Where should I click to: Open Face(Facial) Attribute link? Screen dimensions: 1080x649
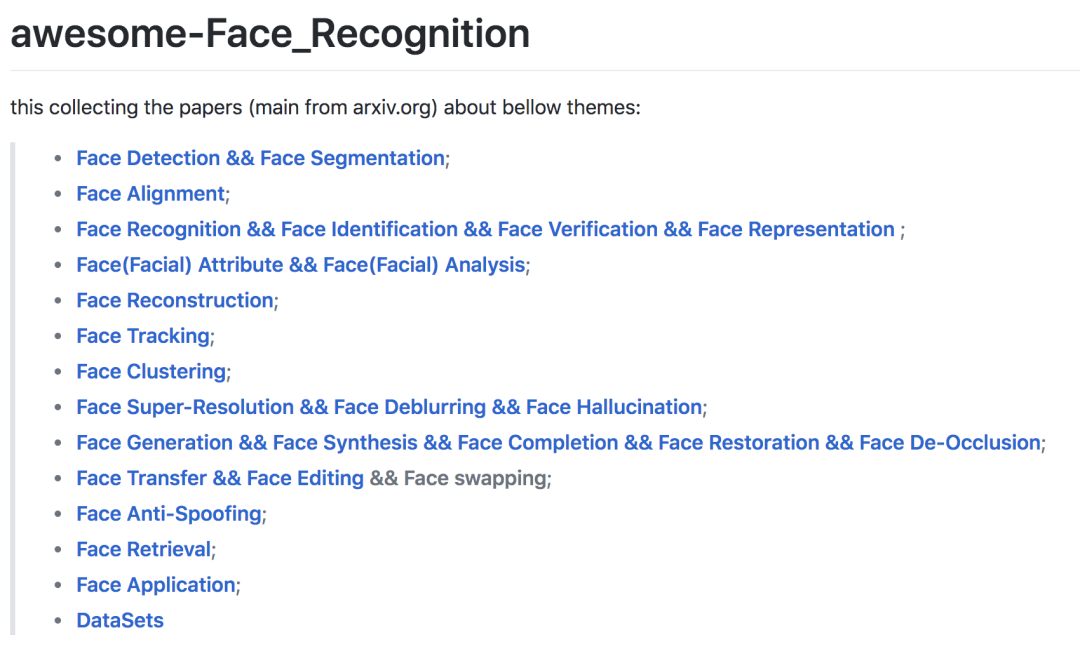pos(180,265)
